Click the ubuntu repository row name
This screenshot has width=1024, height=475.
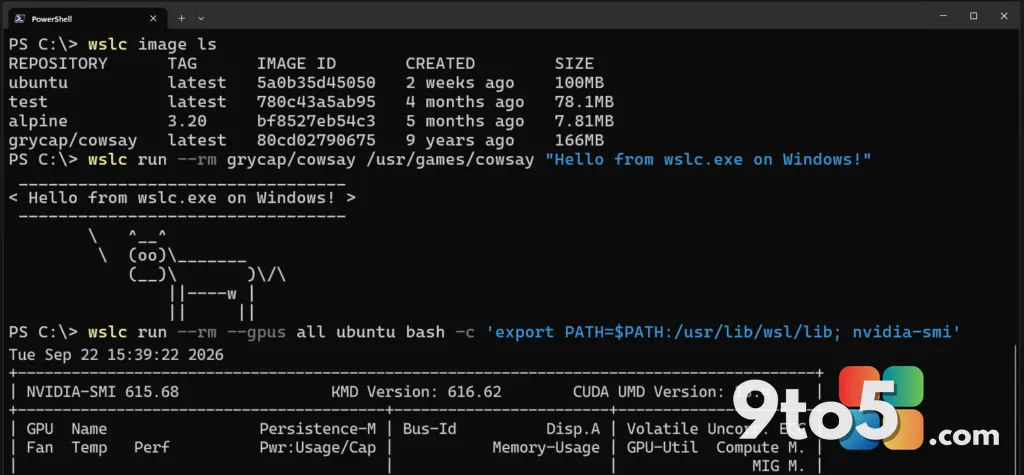pos(38,83)
